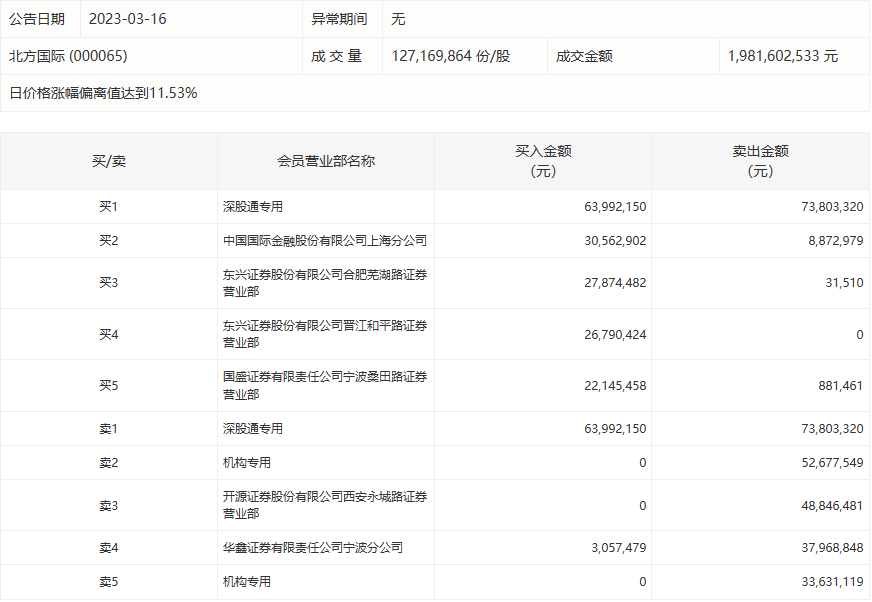Click 开源证券西安永城路证券营业部 name
Viewport: 872px width, 602px height.
(x=325, y=505)
